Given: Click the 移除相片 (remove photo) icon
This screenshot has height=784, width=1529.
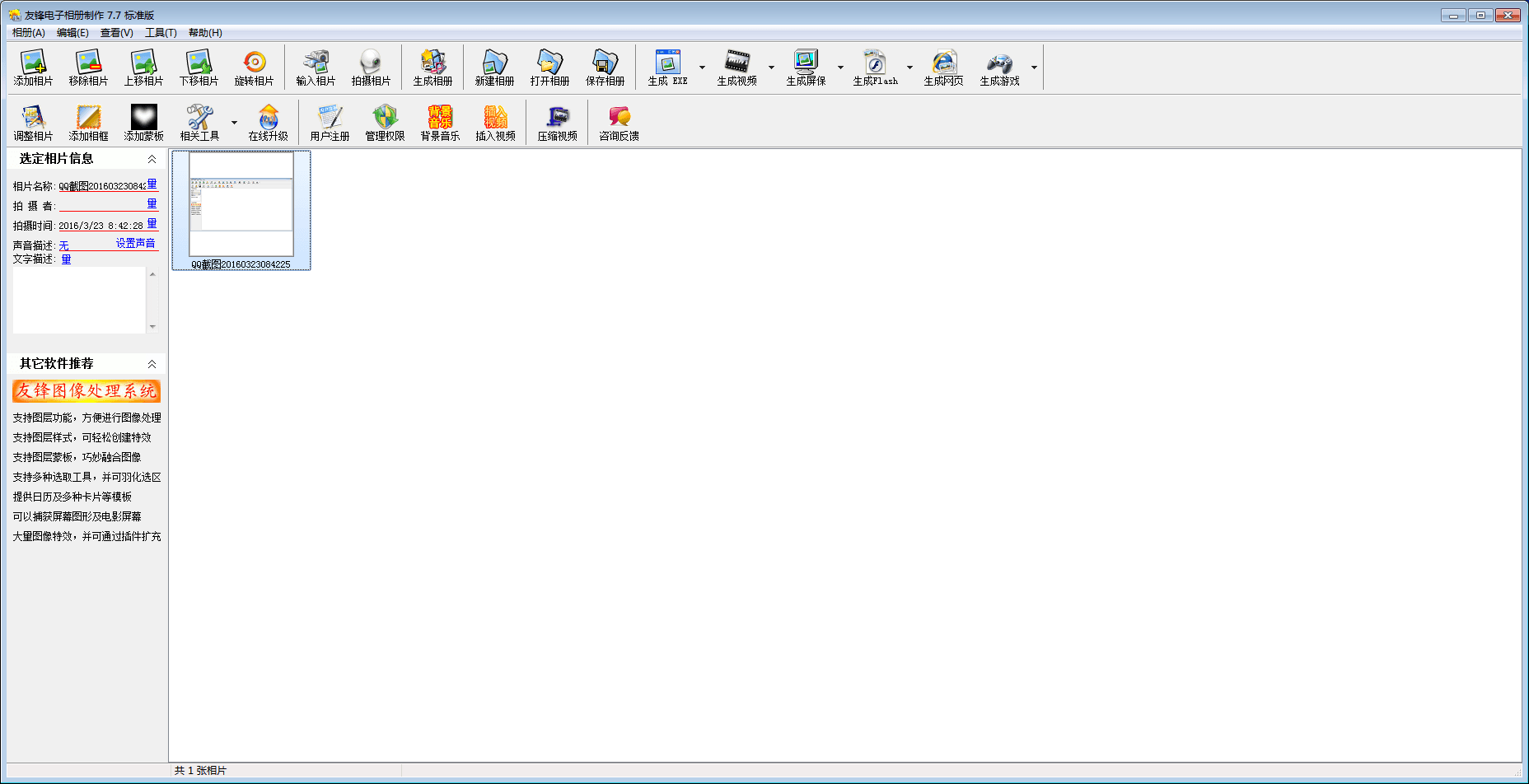Looking at the screenshot, I should click(x=88, y=68).
